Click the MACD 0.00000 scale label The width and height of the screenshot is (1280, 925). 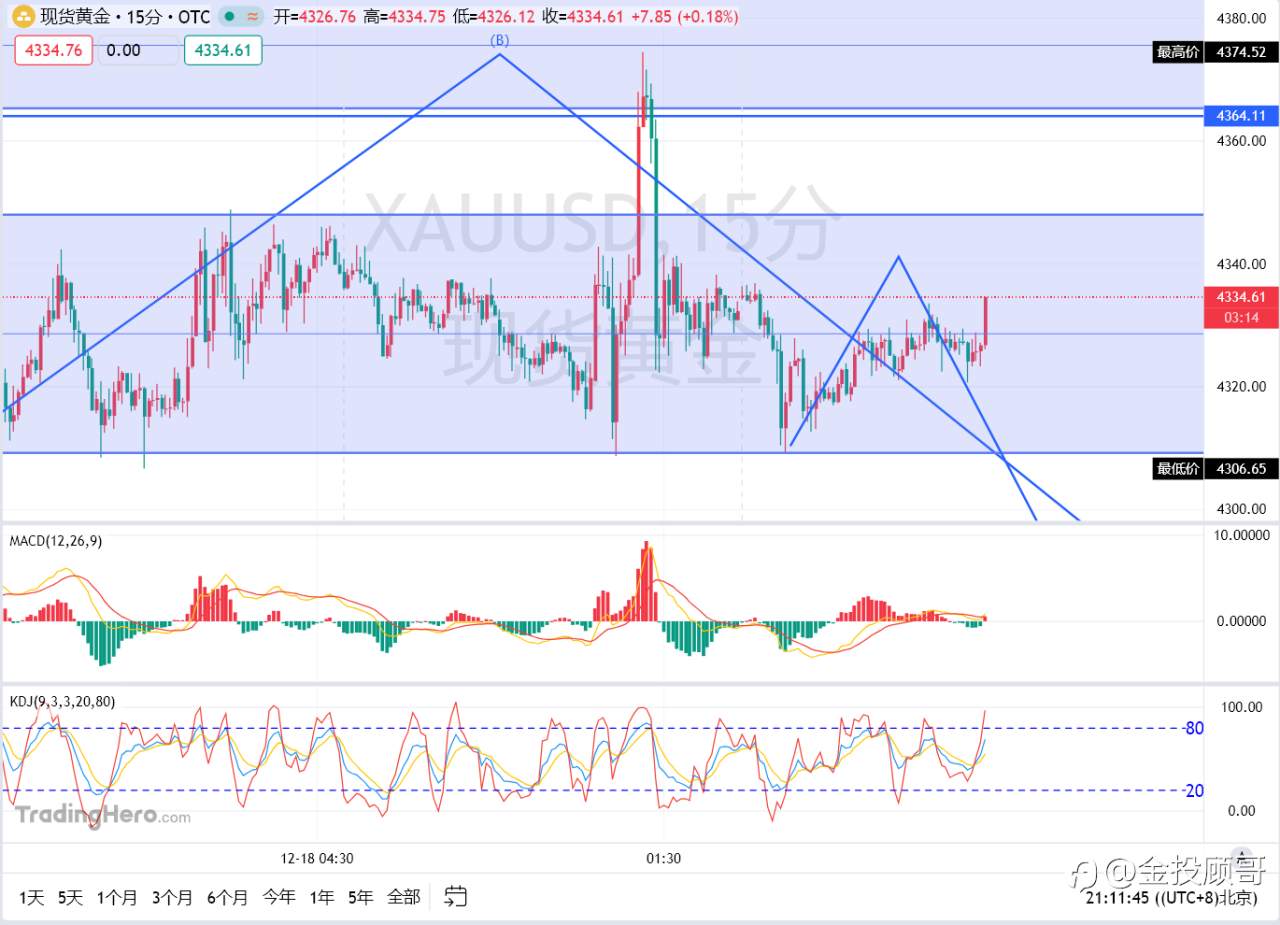[x=1239, y=621]
